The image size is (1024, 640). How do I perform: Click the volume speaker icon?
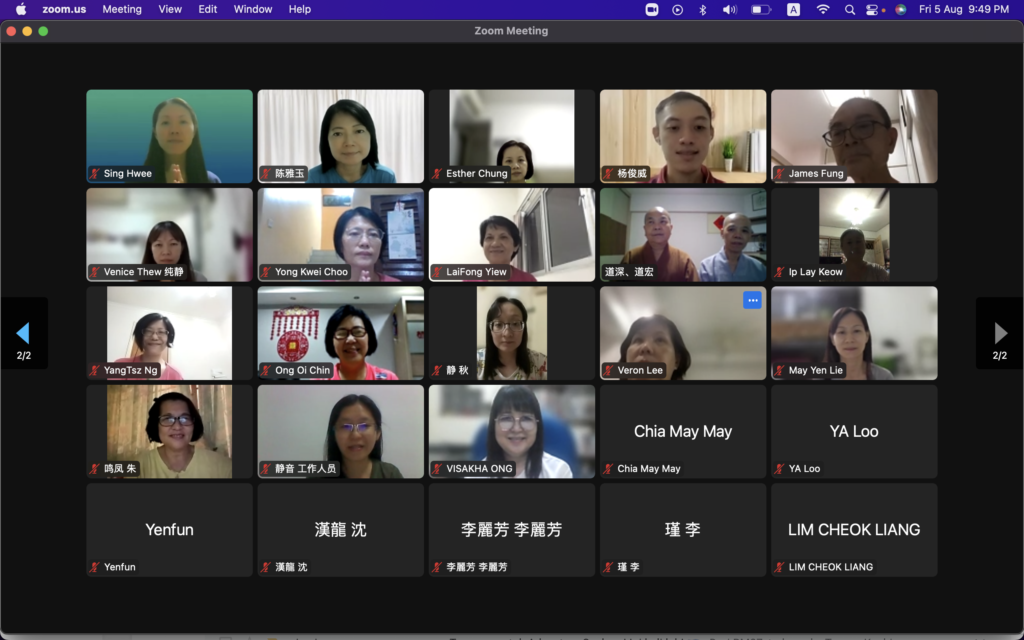(729, 9)
